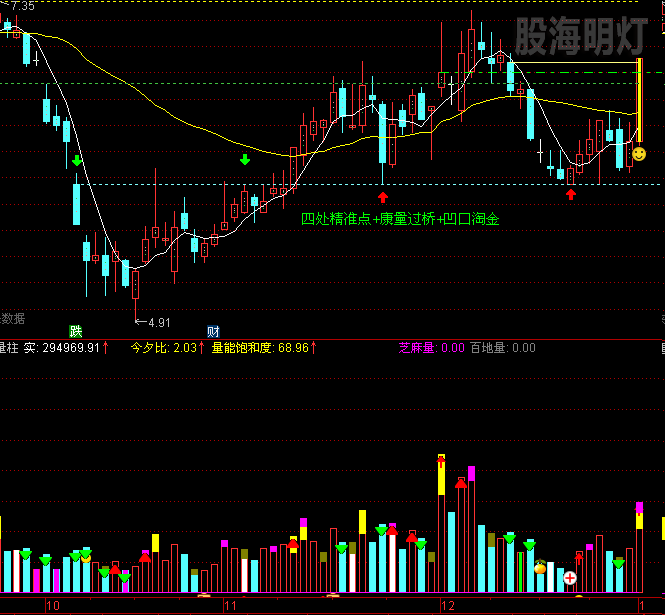Select month 1 on the date axis
The width and height of the screenshot is (665, 615).
[x=642, y=606]
